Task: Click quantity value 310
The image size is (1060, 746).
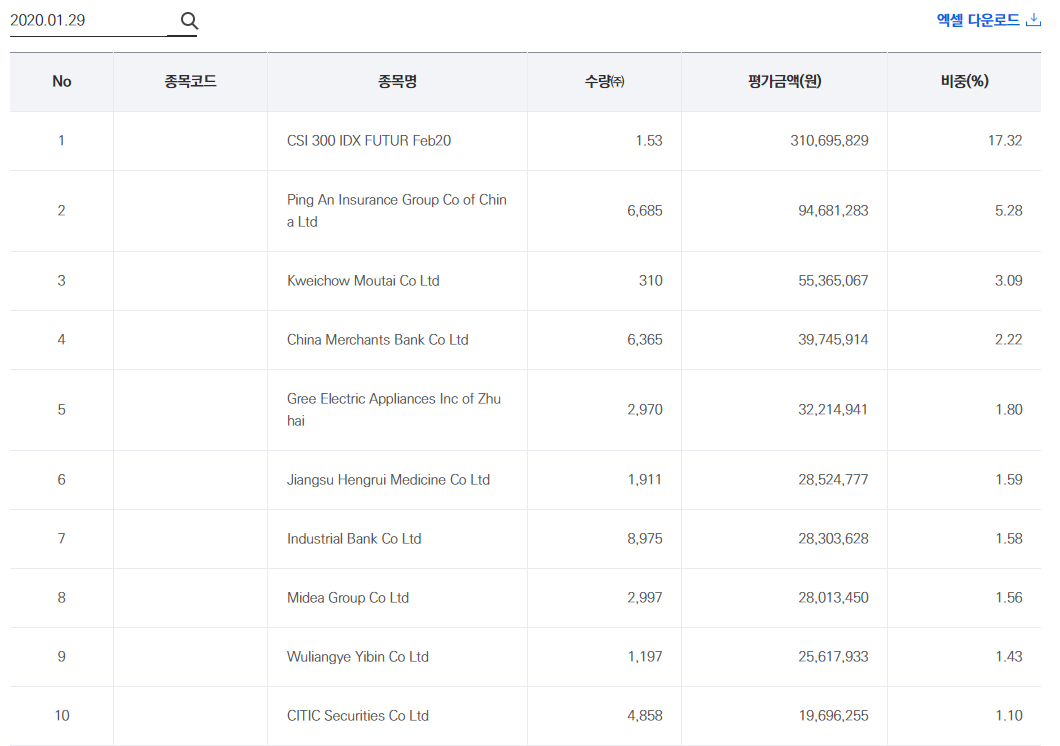Action: point(651,280)
